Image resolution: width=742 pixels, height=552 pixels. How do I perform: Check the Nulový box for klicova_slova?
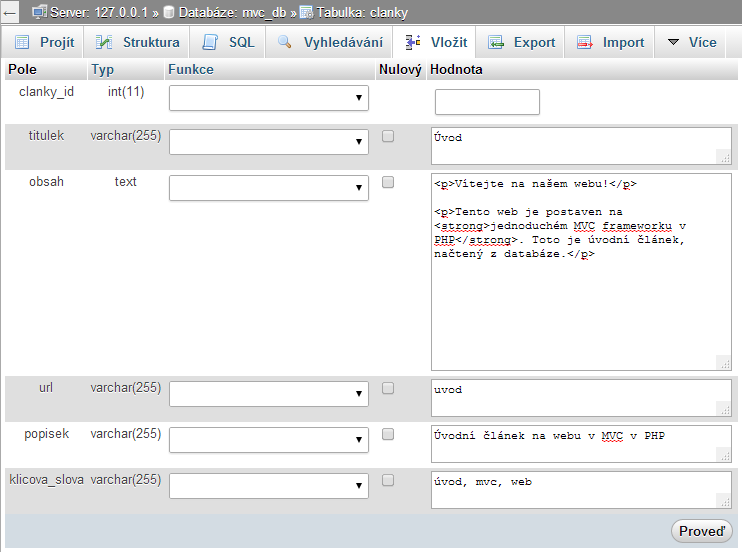tap(388, 480)
